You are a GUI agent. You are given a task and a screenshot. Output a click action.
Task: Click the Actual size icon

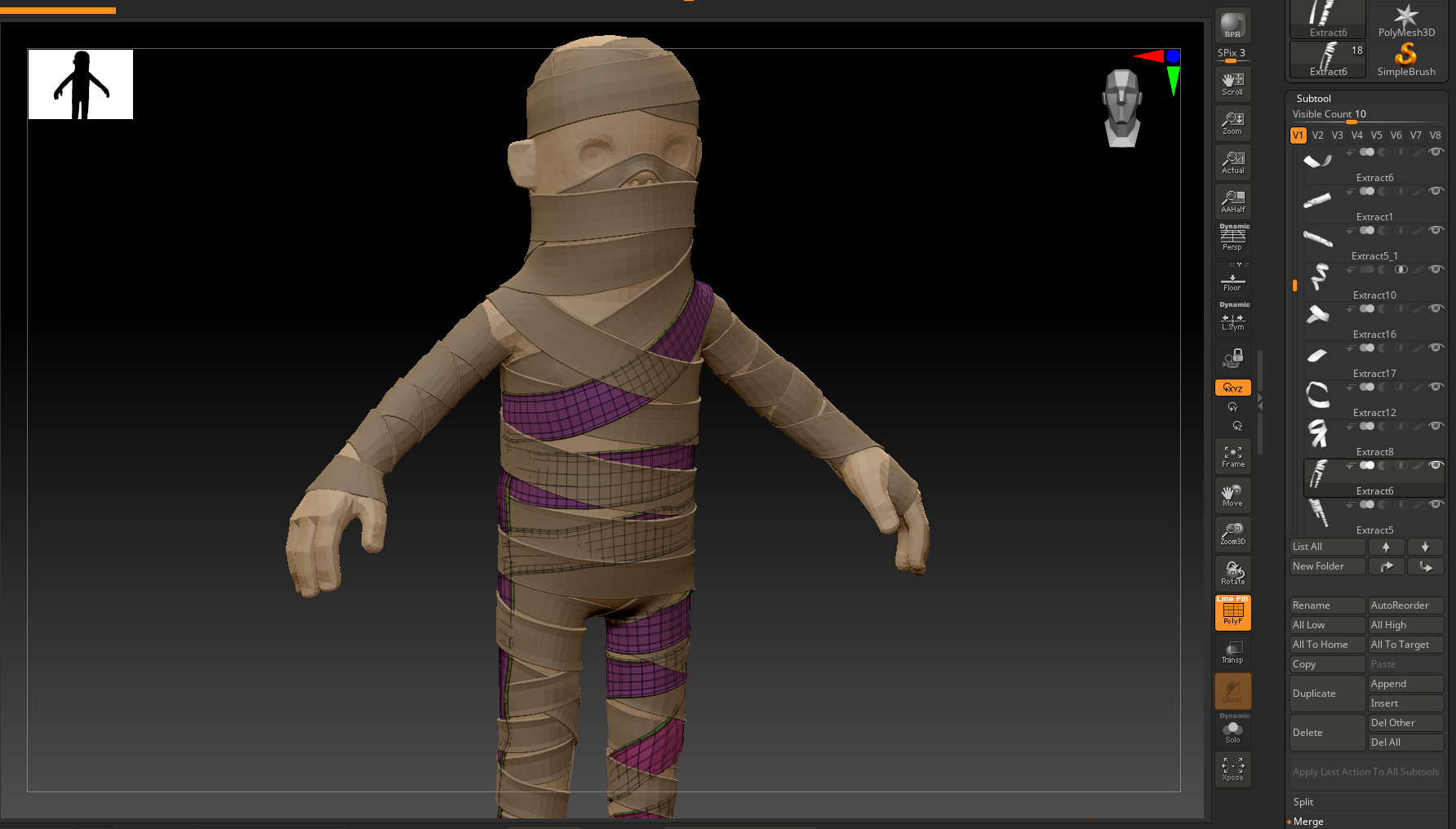[x=1232, y=162]
